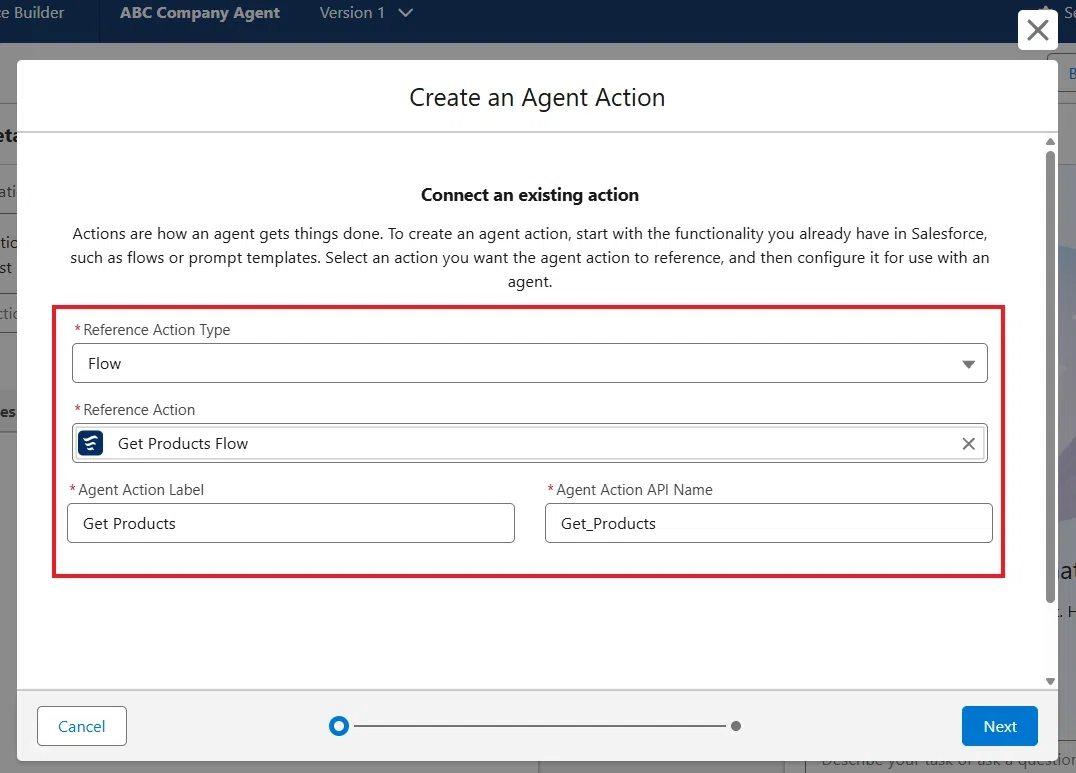Clear the Get Products Flow selection
The width and height of the screenshot is (1076, 773).
coord(968,443)
